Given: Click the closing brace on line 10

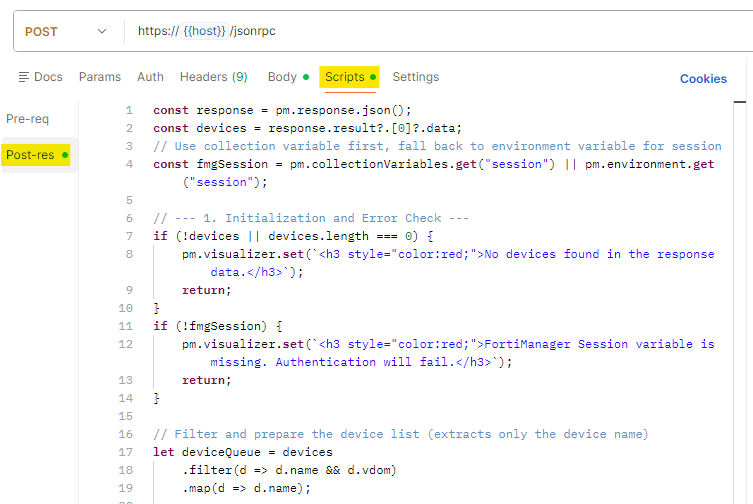Looking at the screenshot, I should click(156, 308).
